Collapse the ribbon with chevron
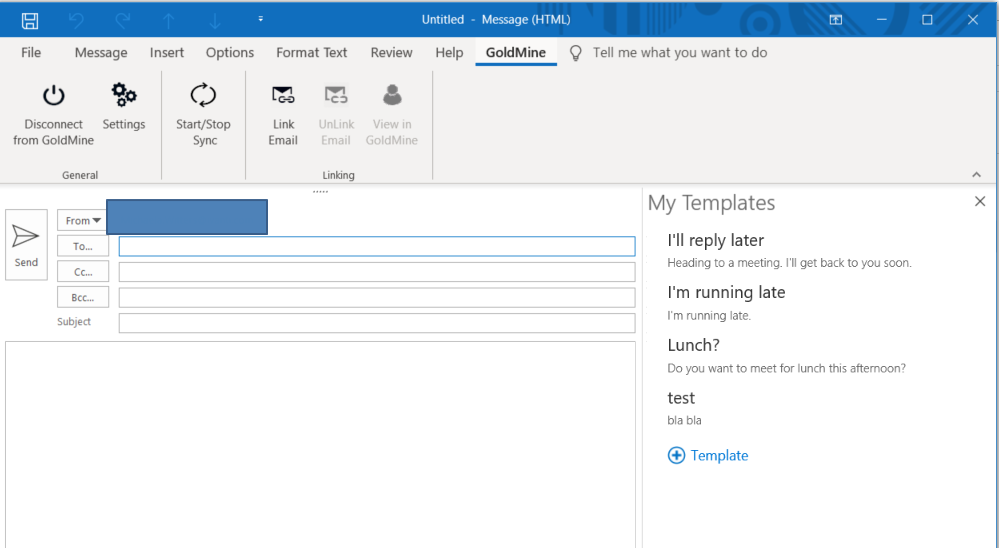Screen dimensions: 999x548 977,175
